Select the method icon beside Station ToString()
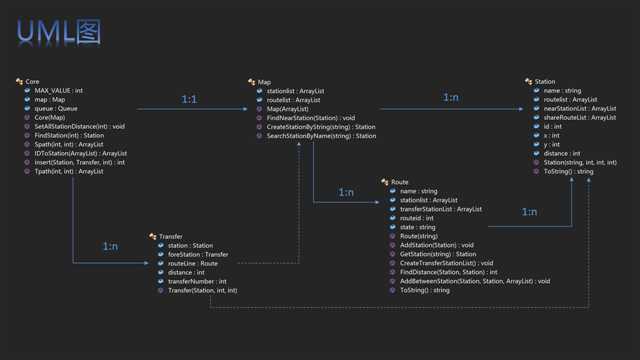640x360 pixels. point(536,171)
